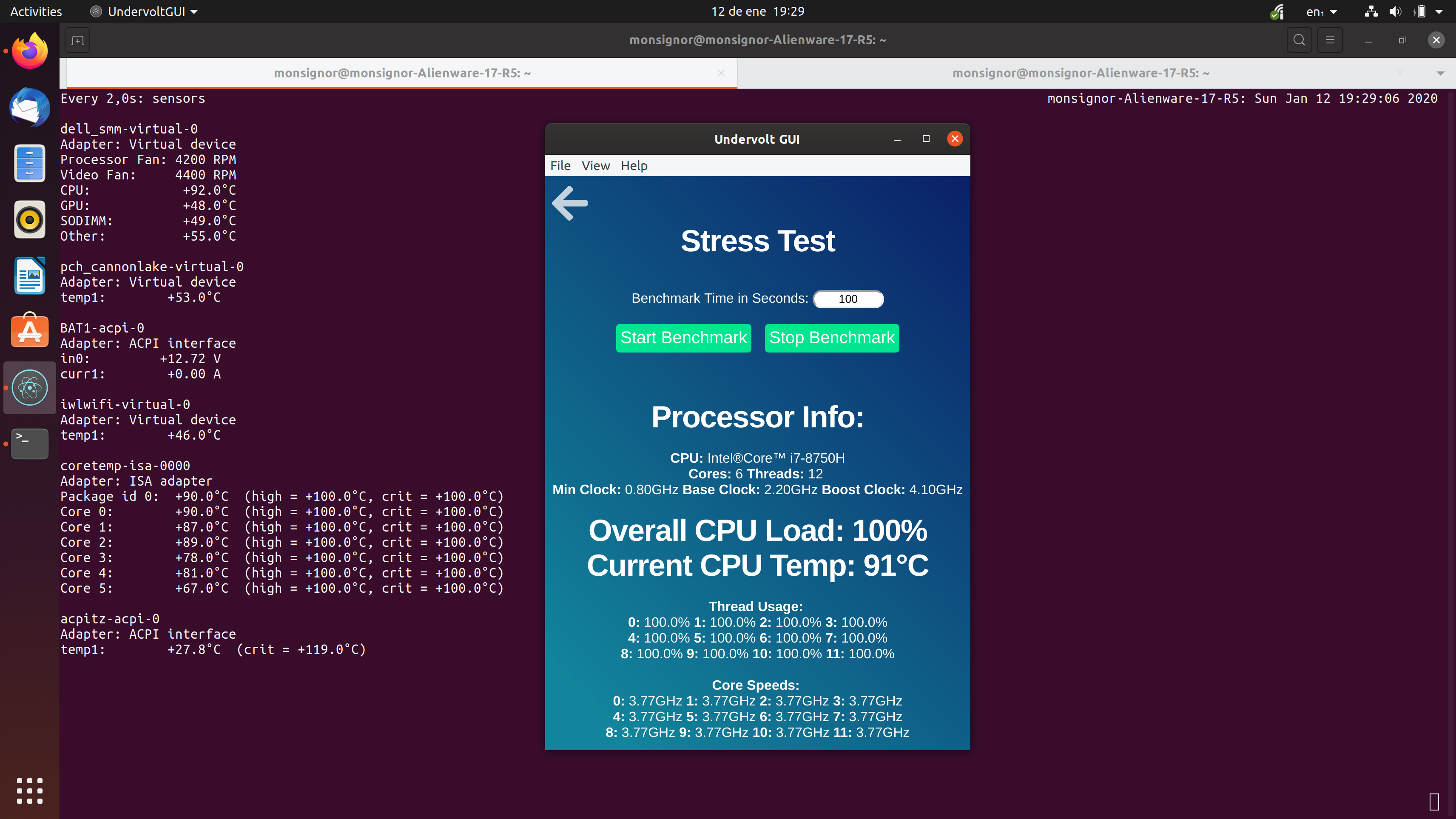
Task: Close the first terminal tab
Action: (721, 73)
